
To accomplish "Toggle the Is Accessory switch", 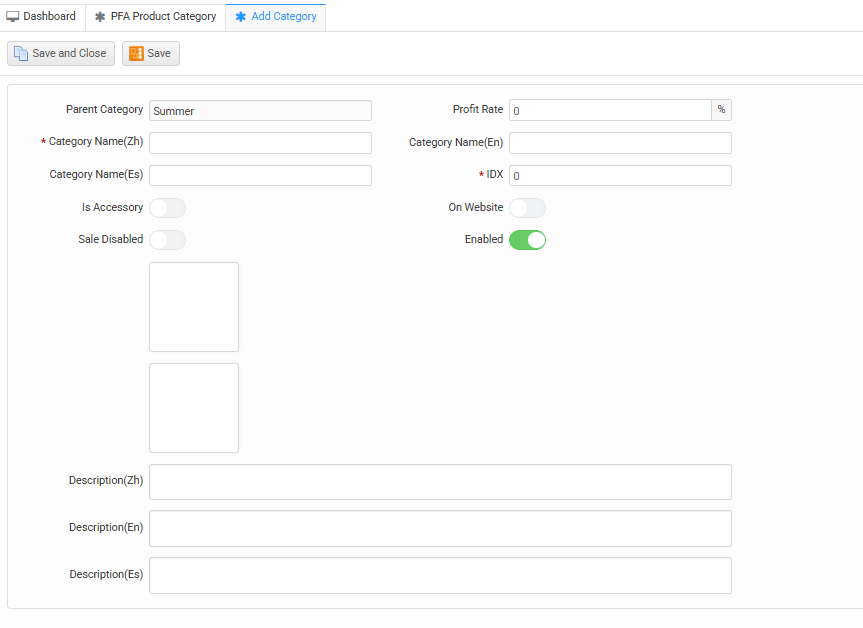I will pyautogui.click(x=167, y=208).
